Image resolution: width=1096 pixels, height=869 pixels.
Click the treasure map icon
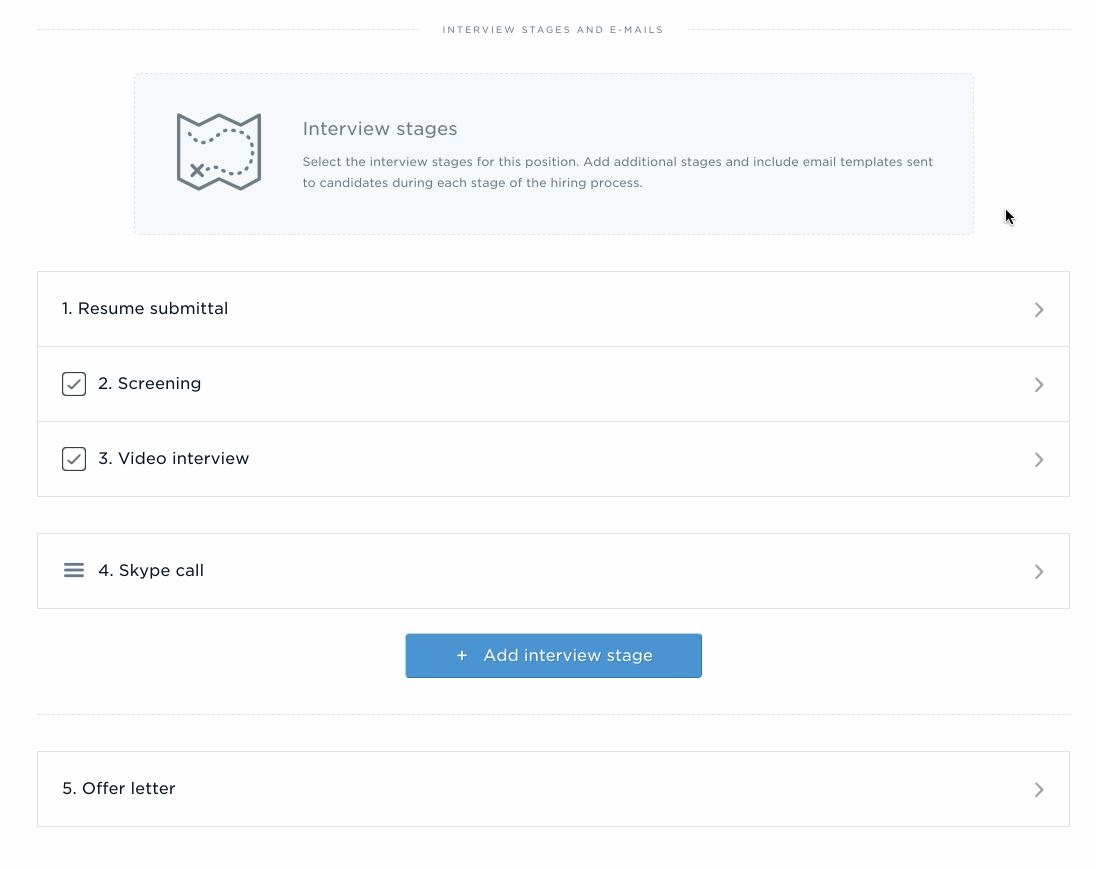(219, 152)
